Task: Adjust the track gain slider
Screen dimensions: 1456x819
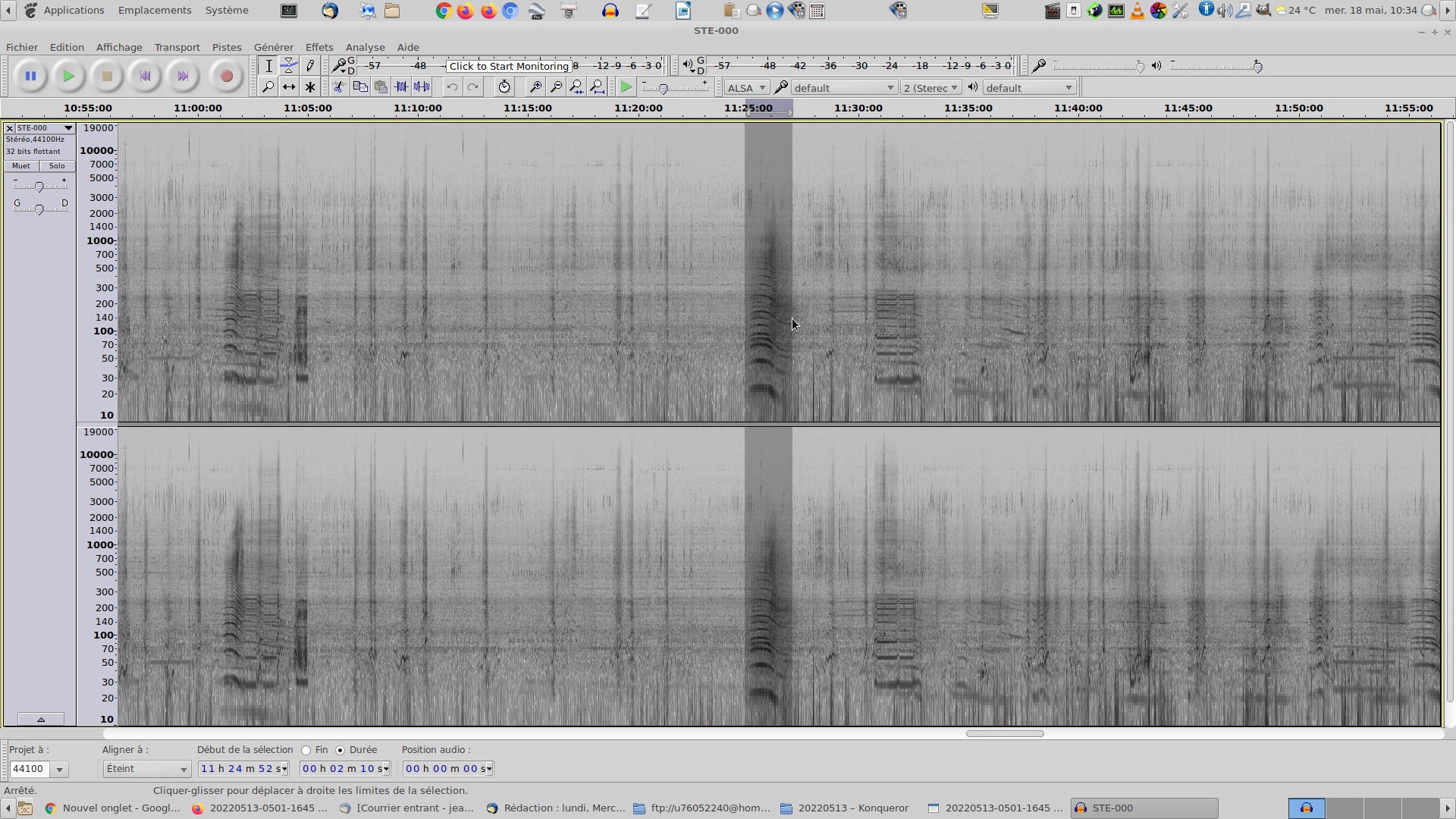Action: pos(39,186)
